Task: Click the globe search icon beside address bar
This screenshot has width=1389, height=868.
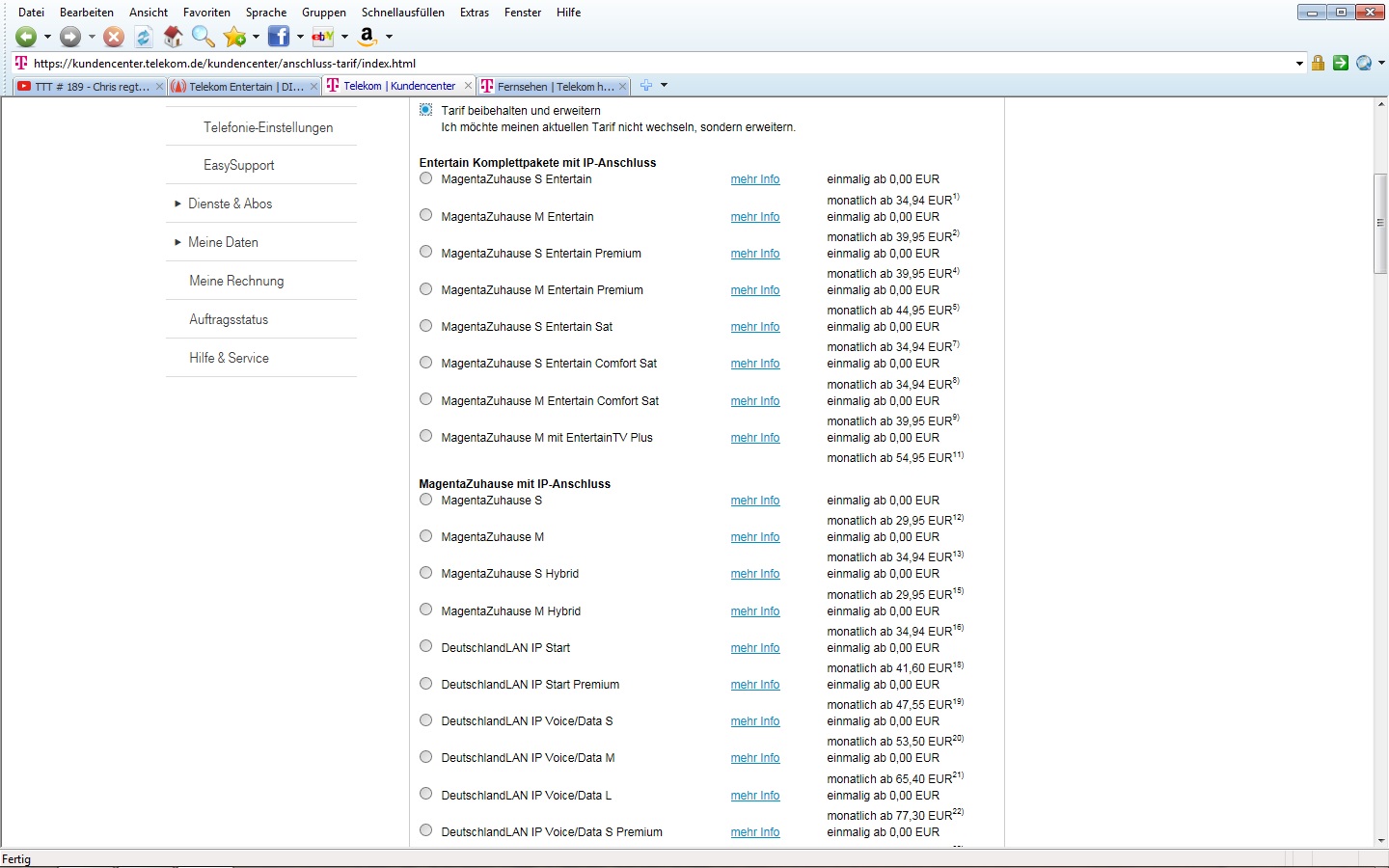Action: (1364, 63)
